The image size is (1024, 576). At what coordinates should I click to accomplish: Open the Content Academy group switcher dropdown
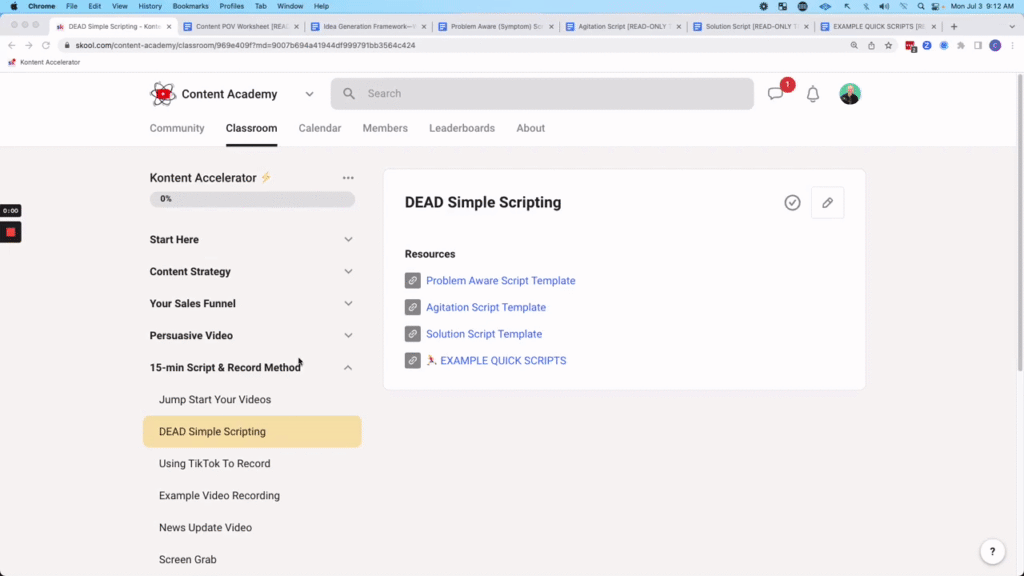pyautogui.click(x=310, y=94)
